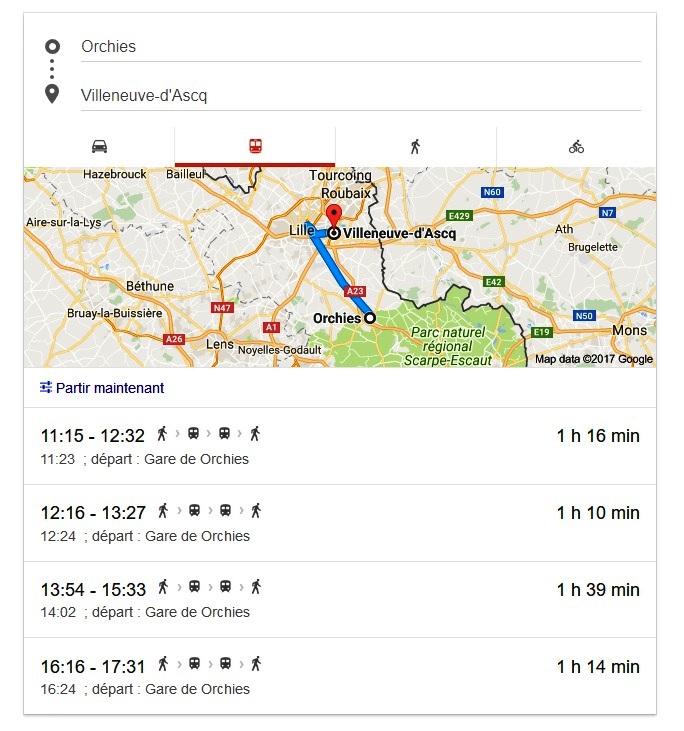Select the public transit mode tab
This screenshot has width=684, height=731.
pos(255,146)
